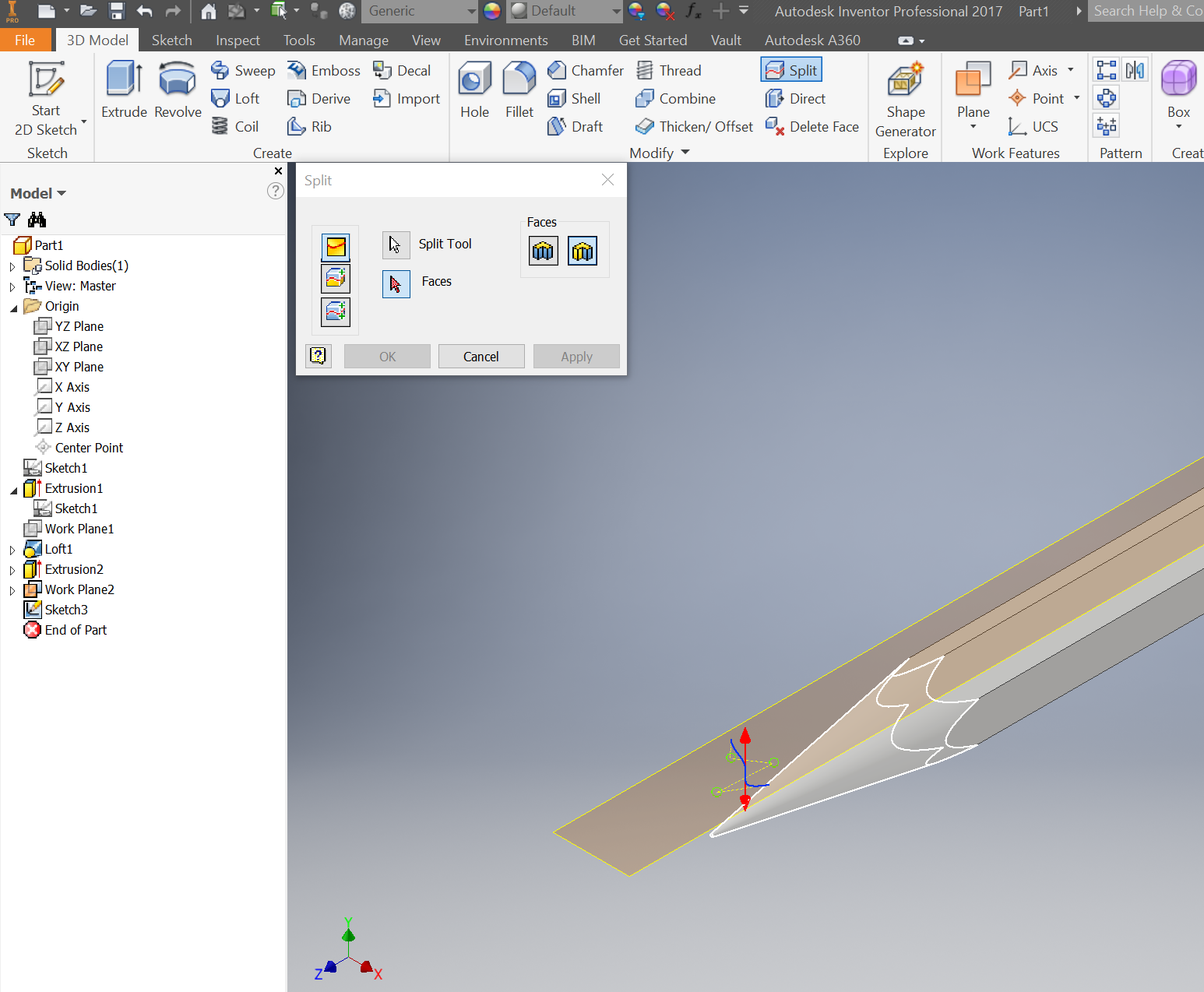This screenshot has width=1204, height=992.
Task: Open the Thread tool
Action: [668, 71]
